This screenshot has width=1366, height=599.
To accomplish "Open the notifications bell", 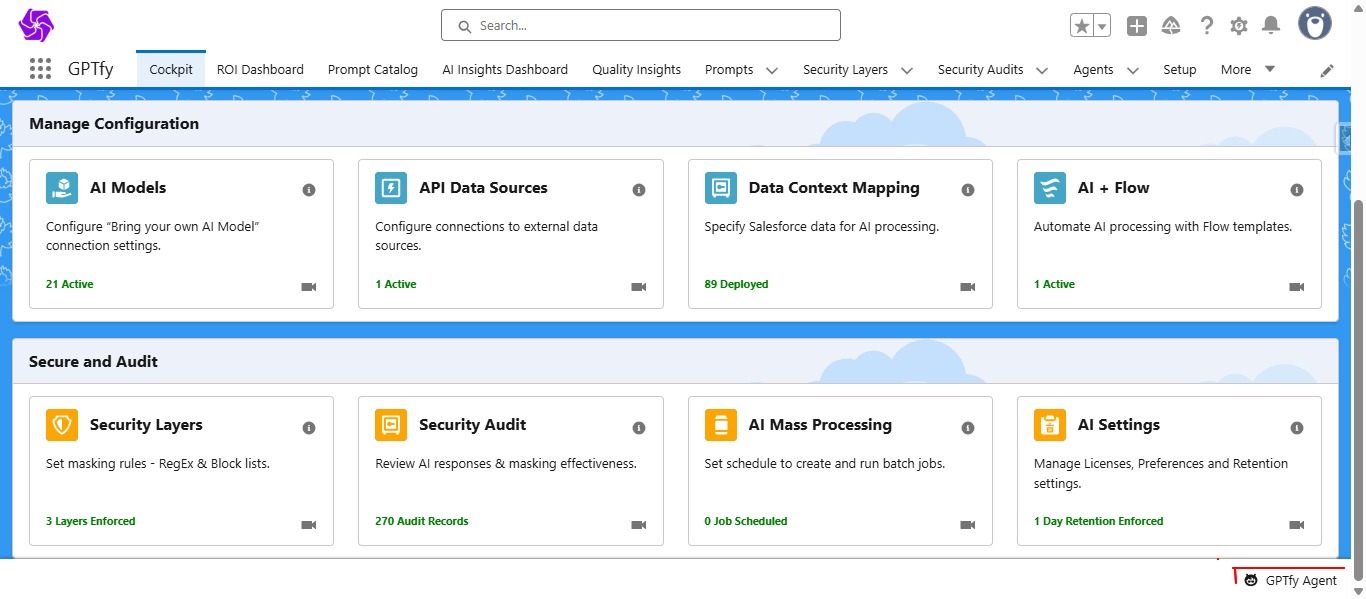I will tap(1271, 26).
